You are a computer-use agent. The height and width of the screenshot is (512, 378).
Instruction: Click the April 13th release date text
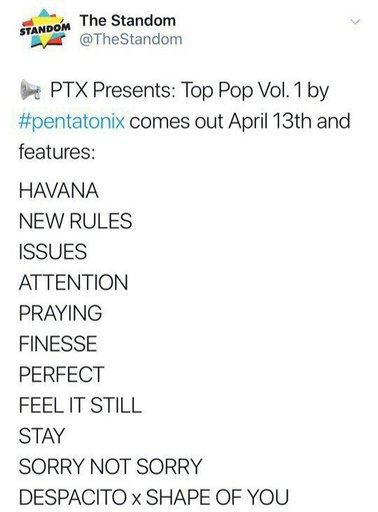tap(270, 121)
